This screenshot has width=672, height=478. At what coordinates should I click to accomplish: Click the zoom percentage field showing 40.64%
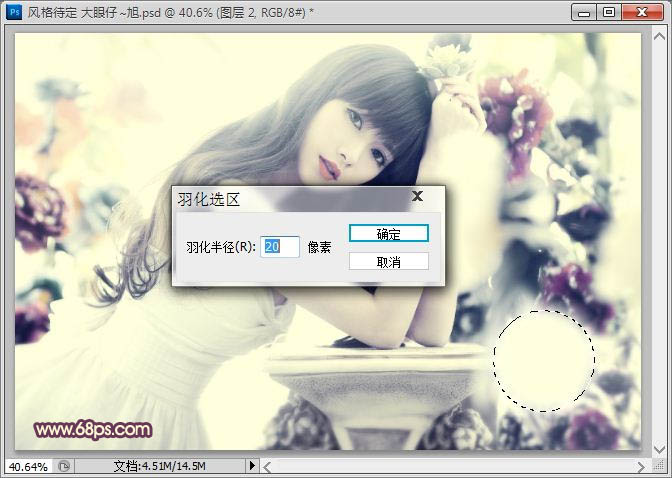point(27,466)
